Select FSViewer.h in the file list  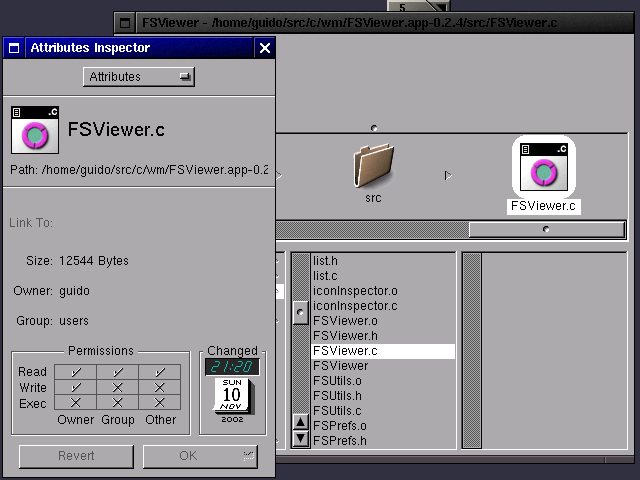pyautogui.click(x=345, y=336)
